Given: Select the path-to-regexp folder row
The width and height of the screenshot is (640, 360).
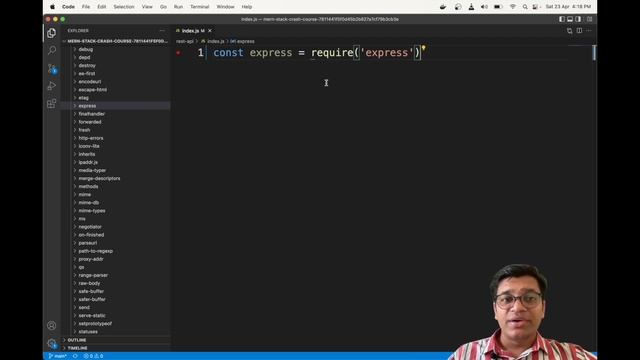Looking at the screenshot, I should tap(116, 251).
